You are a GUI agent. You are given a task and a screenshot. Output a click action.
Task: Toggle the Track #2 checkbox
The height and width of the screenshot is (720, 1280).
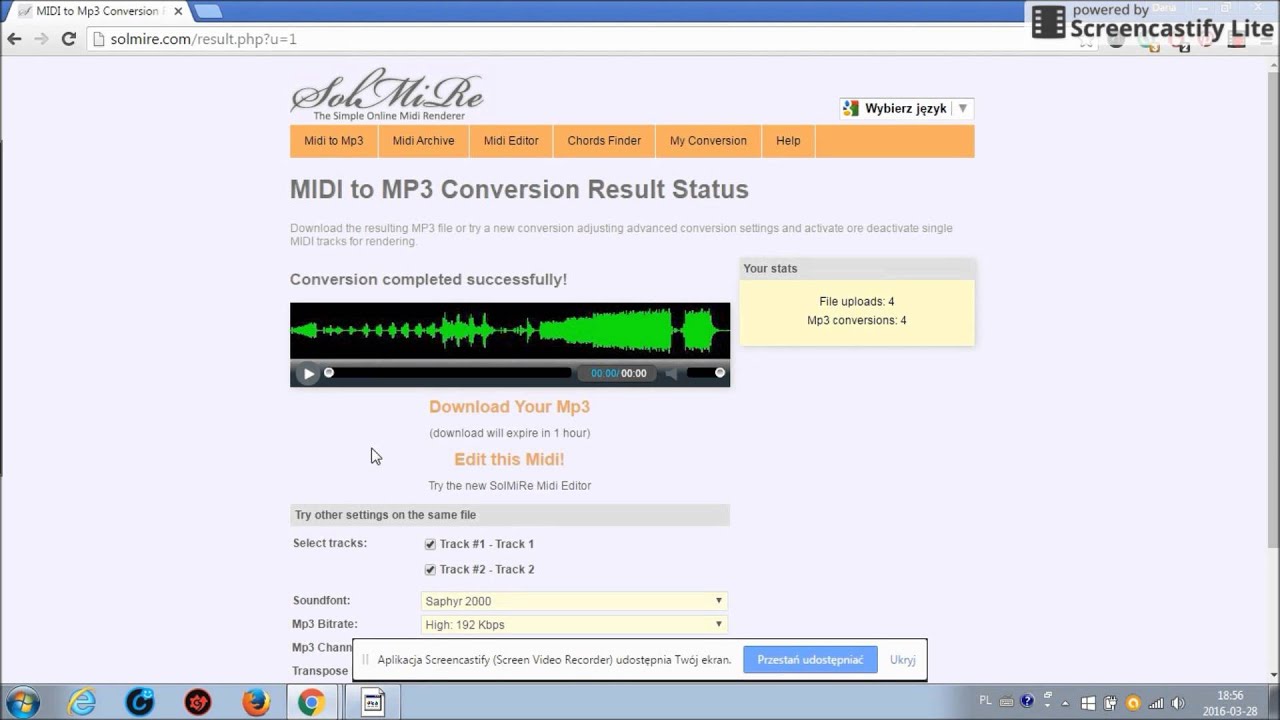coord(430,569)
